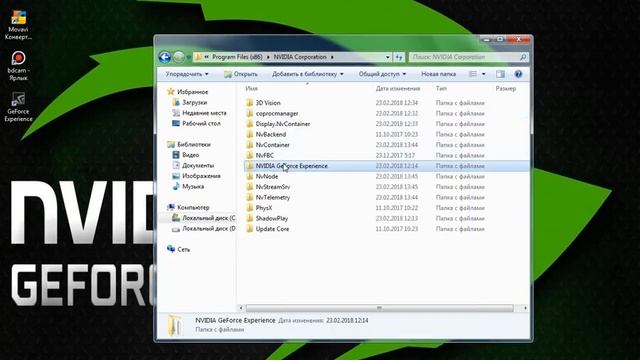The height and width of the screenshot is (360, 640).
Task: Go back with the Explorer back arrow
Action: (x=164, y=57)
